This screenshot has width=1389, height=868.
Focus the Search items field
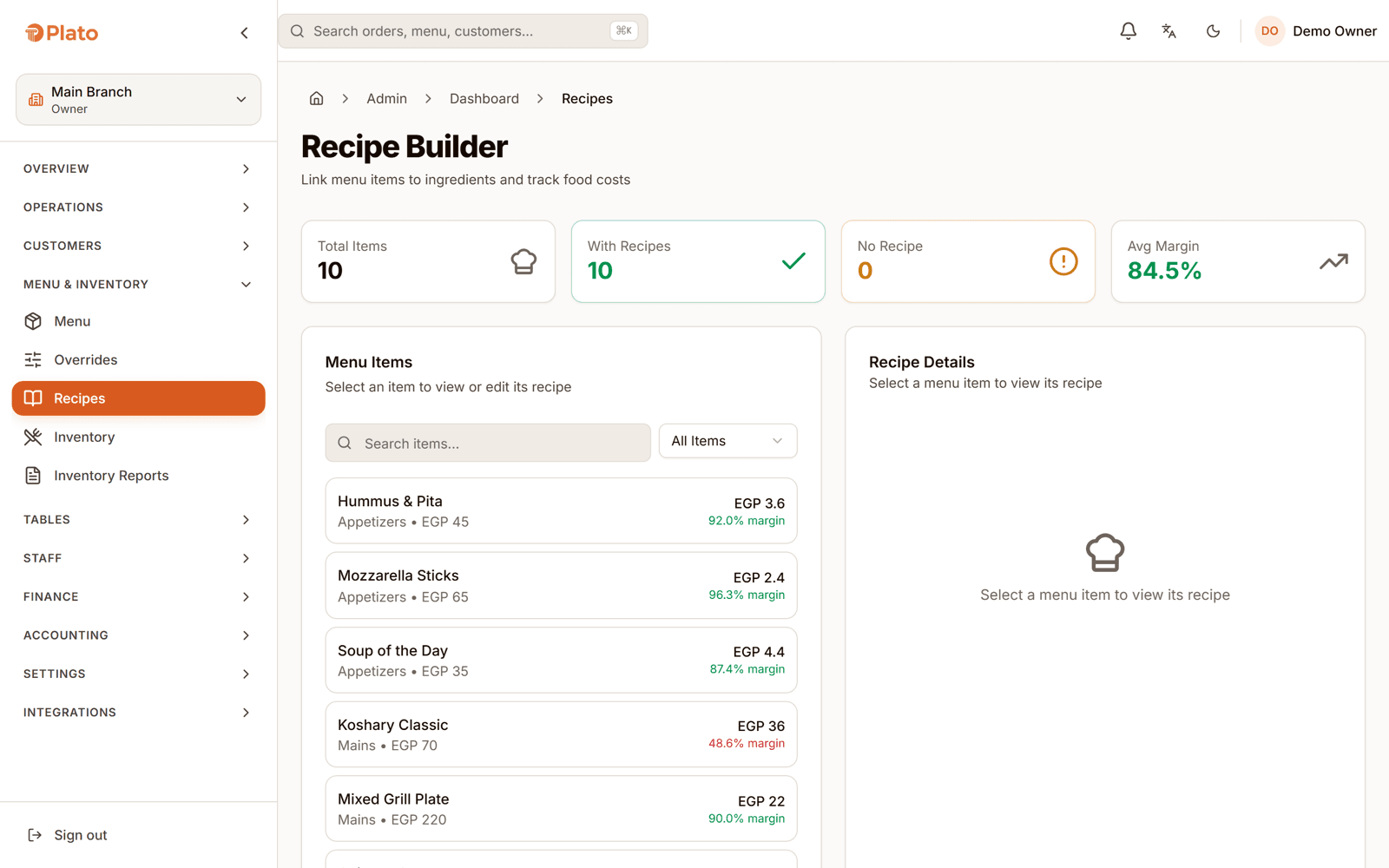pyautogui.click(x=488, y=443)
